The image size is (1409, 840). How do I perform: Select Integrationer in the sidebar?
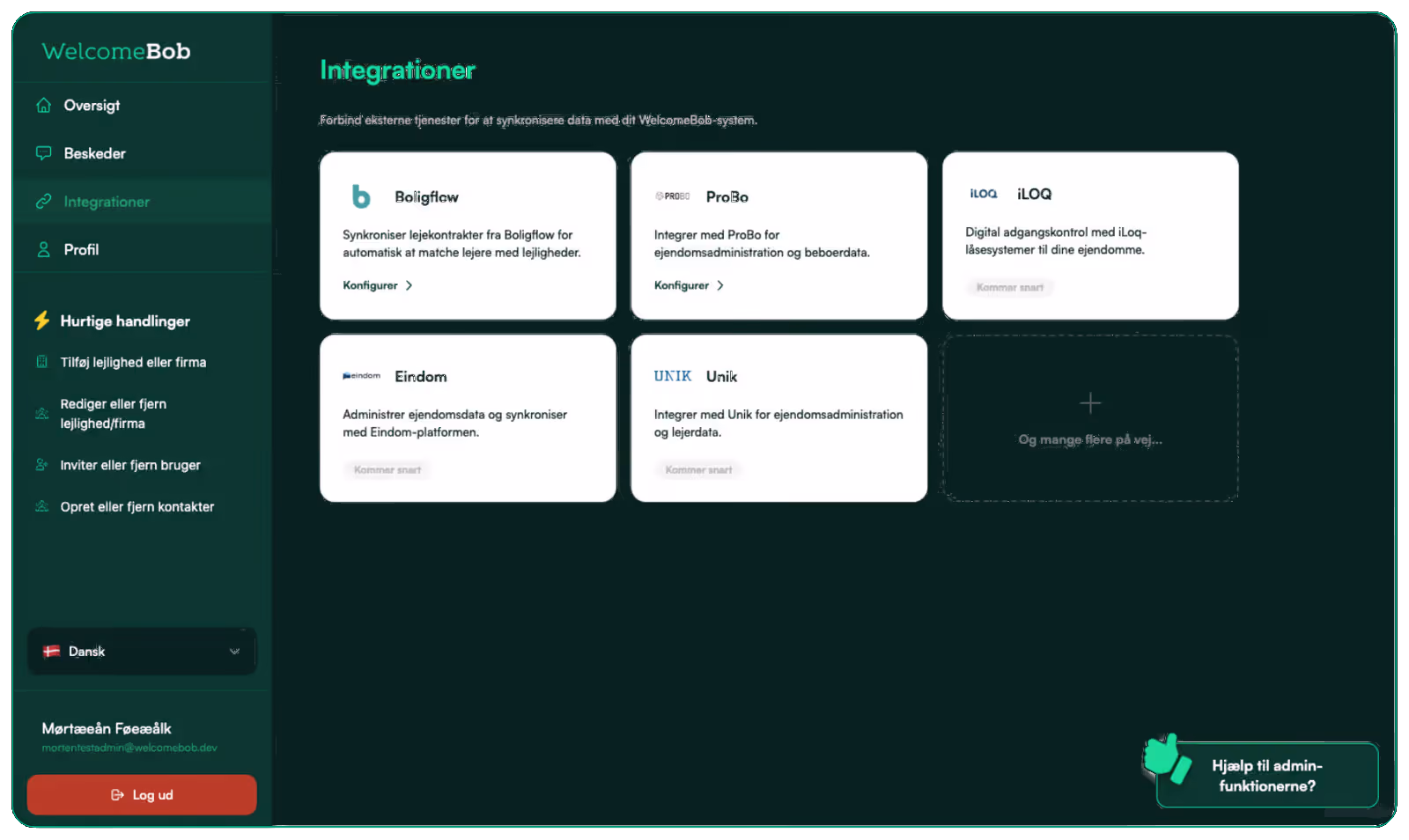(142, 202)
